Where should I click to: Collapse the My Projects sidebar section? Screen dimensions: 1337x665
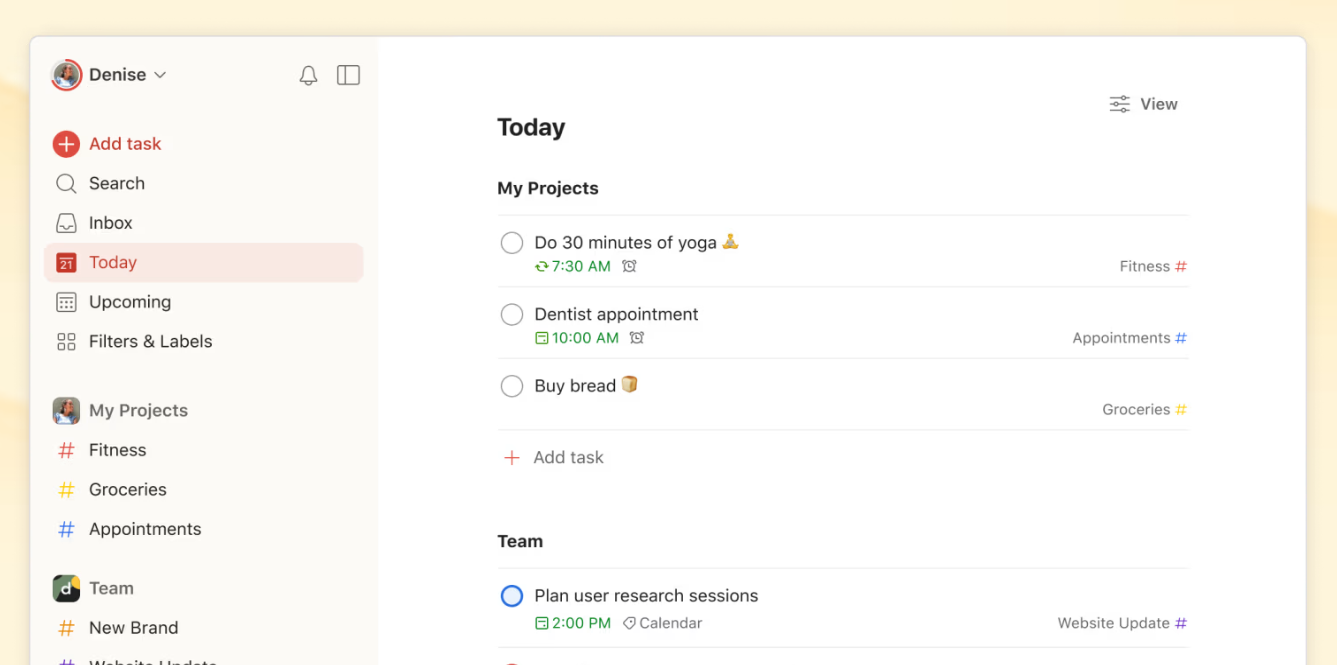(138, 410)
